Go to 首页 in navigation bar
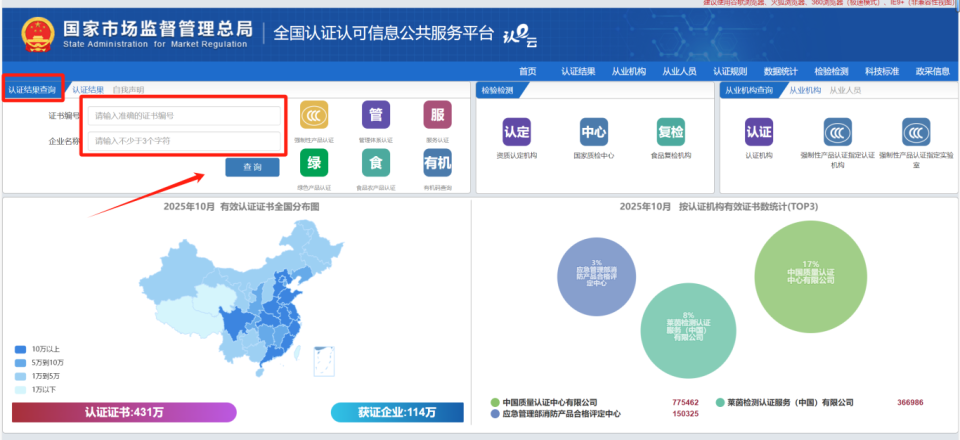This screenshot has height=440, width=960. point(527,72)
